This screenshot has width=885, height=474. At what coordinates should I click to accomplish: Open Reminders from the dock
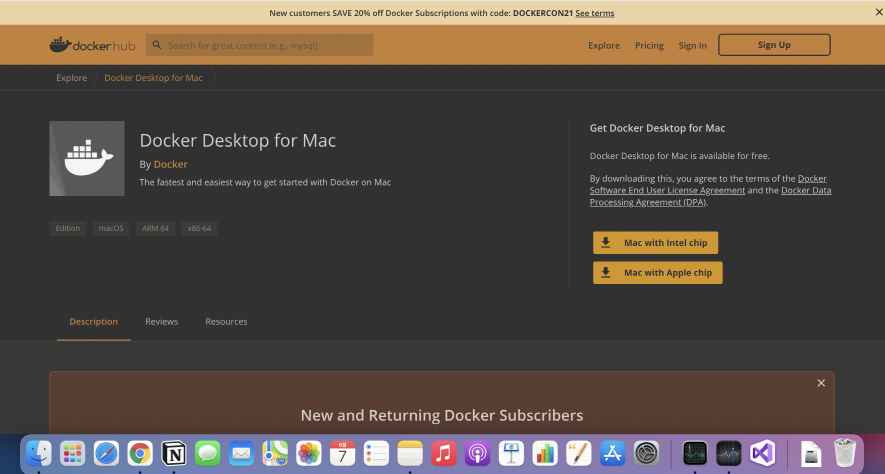click(376, 453)
